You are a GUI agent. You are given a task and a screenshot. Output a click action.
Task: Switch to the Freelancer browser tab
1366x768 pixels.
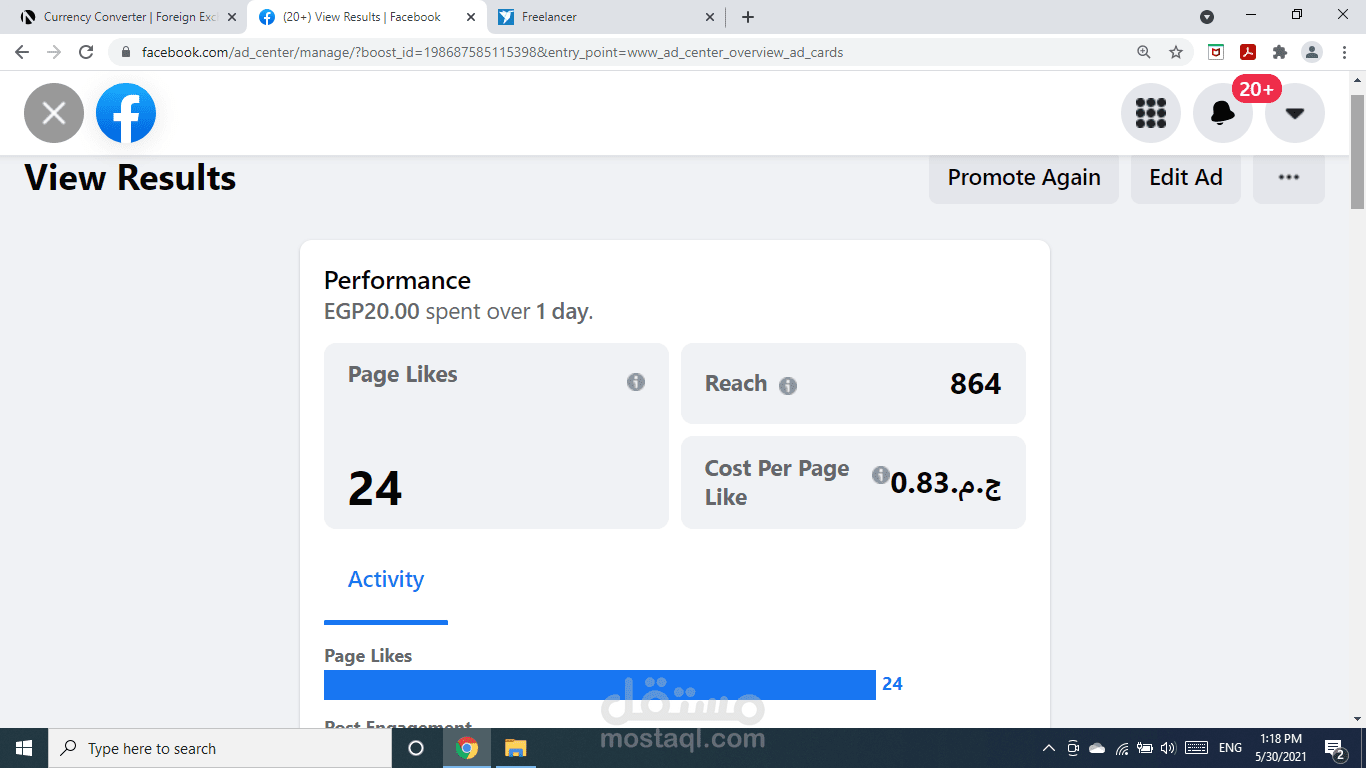(606, 17)
